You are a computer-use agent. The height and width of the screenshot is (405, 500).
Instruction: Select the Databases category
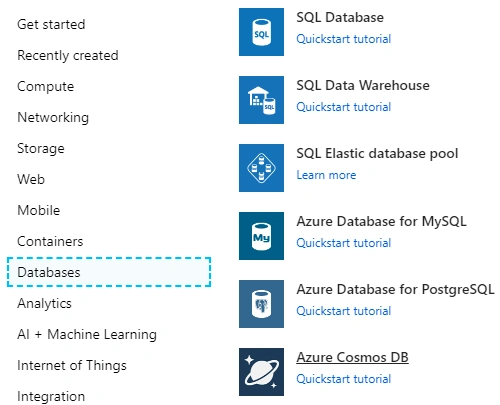[109, 272]
